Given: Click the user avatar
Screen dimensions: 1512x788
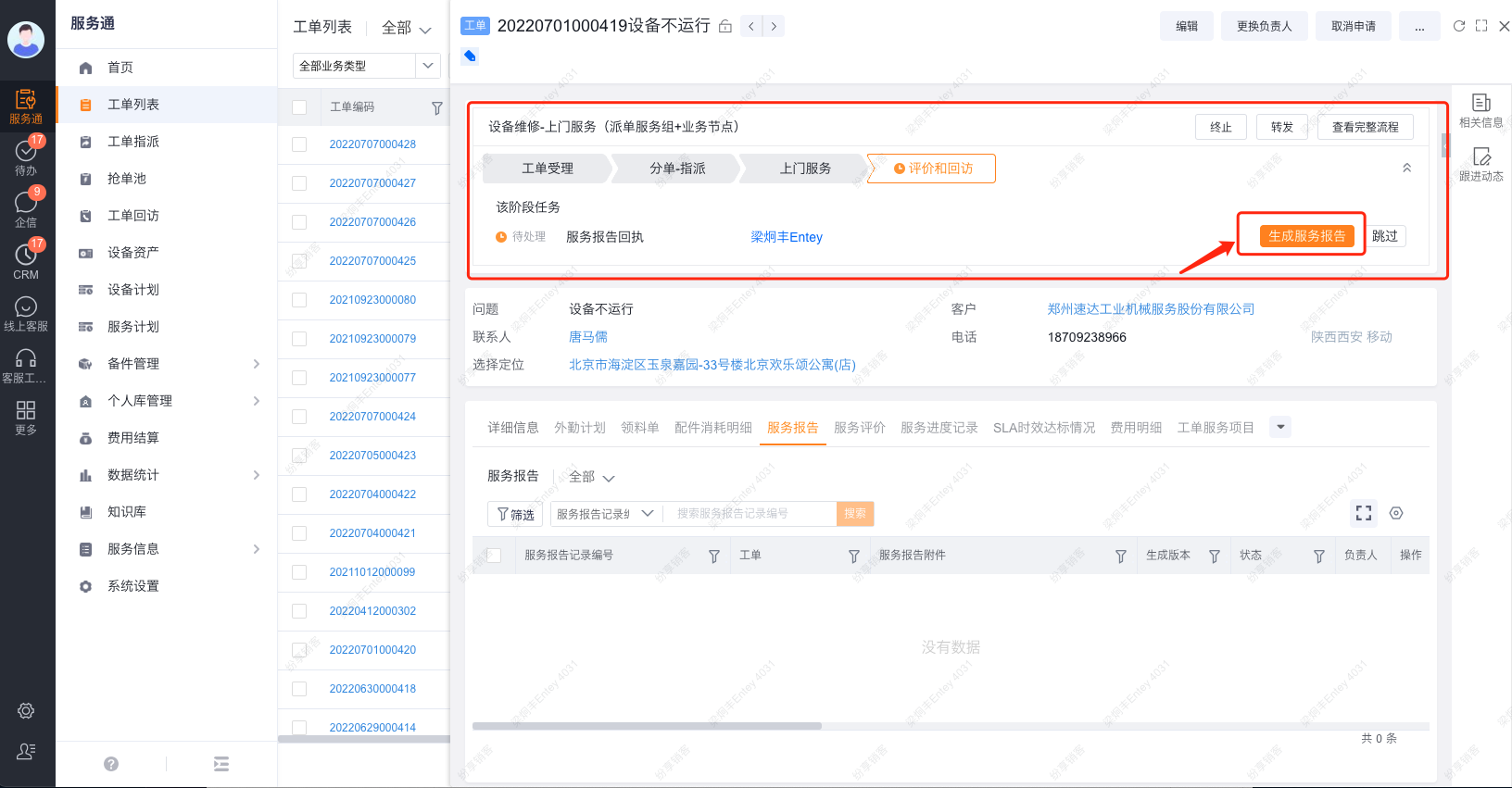Looking at the screenshot, I should click(x=26, y=40).
